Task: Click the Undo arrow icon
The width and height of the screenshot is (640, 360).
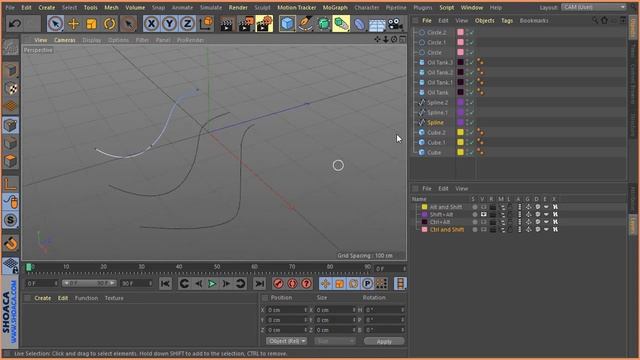Action: (x=15, y=24)
